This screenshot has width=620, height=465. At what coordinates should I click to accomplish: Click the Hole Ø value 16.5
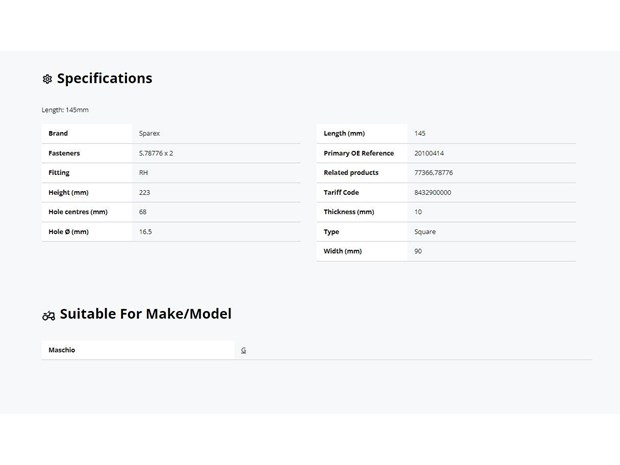145,231
